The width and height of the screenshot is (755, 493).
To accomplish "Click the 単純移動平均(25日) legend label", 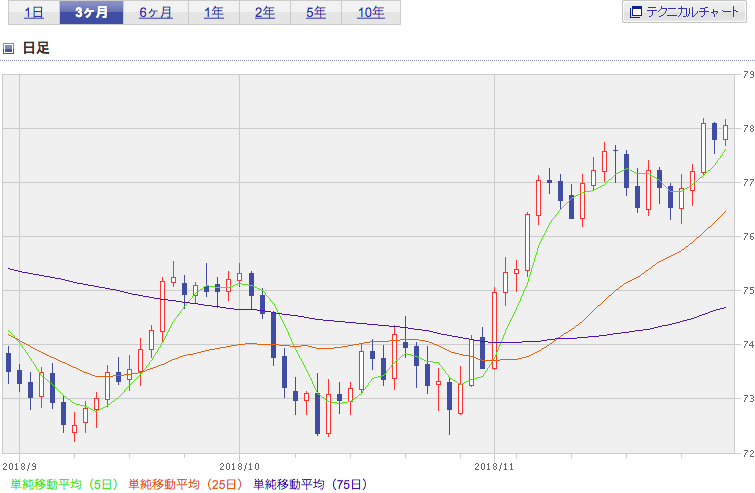I will click(x=185, y=484).
